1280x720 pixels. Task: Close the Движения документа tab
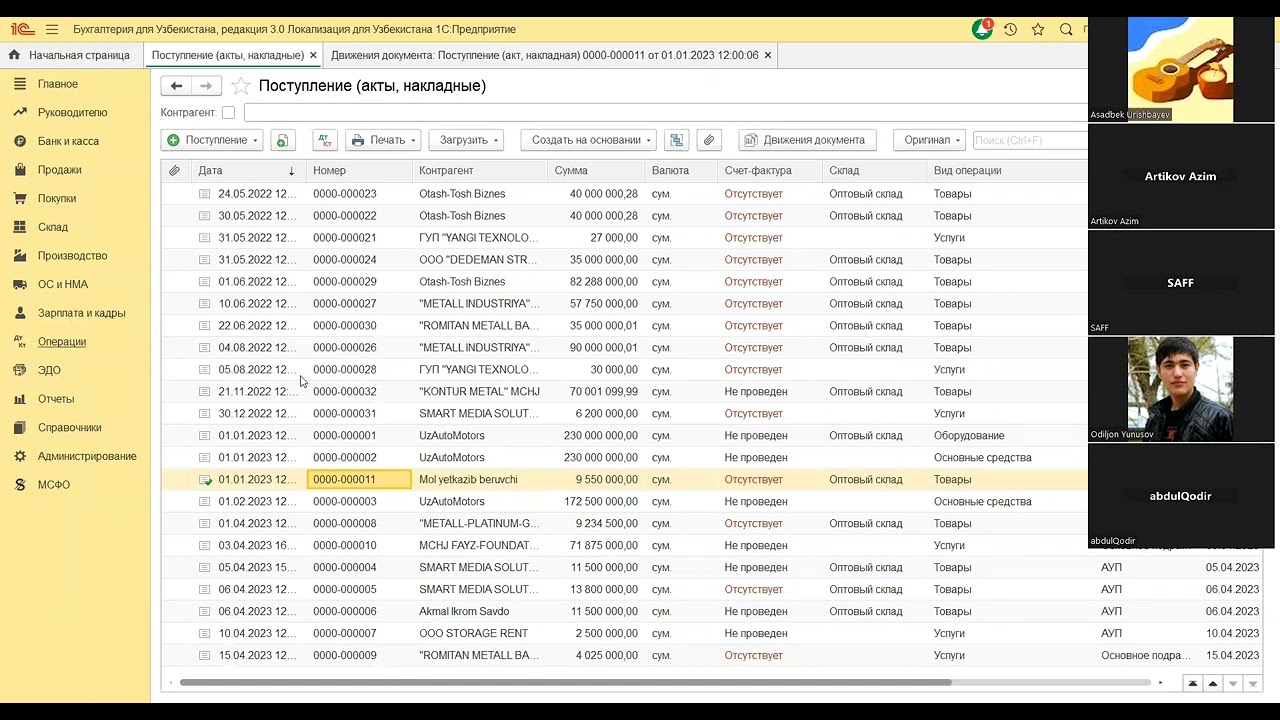click(x=768, y=55)
